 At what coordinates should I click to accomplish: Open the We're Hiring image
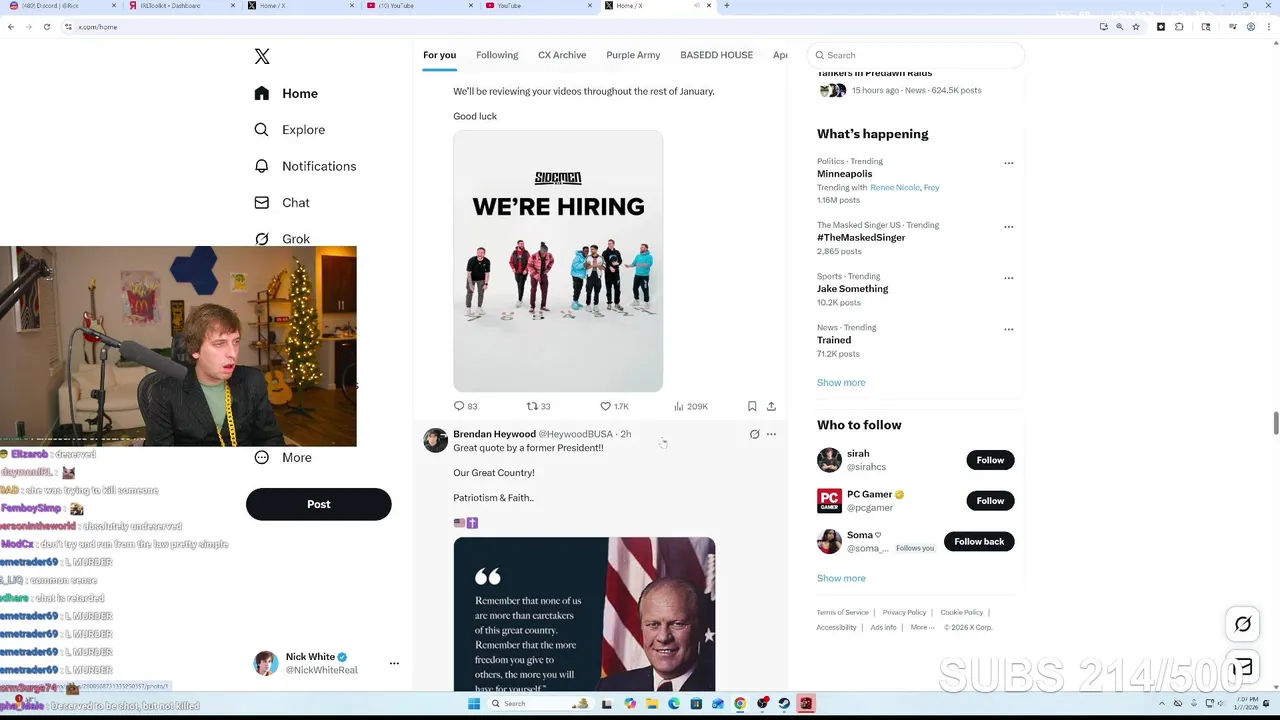[x=558, y=261]
